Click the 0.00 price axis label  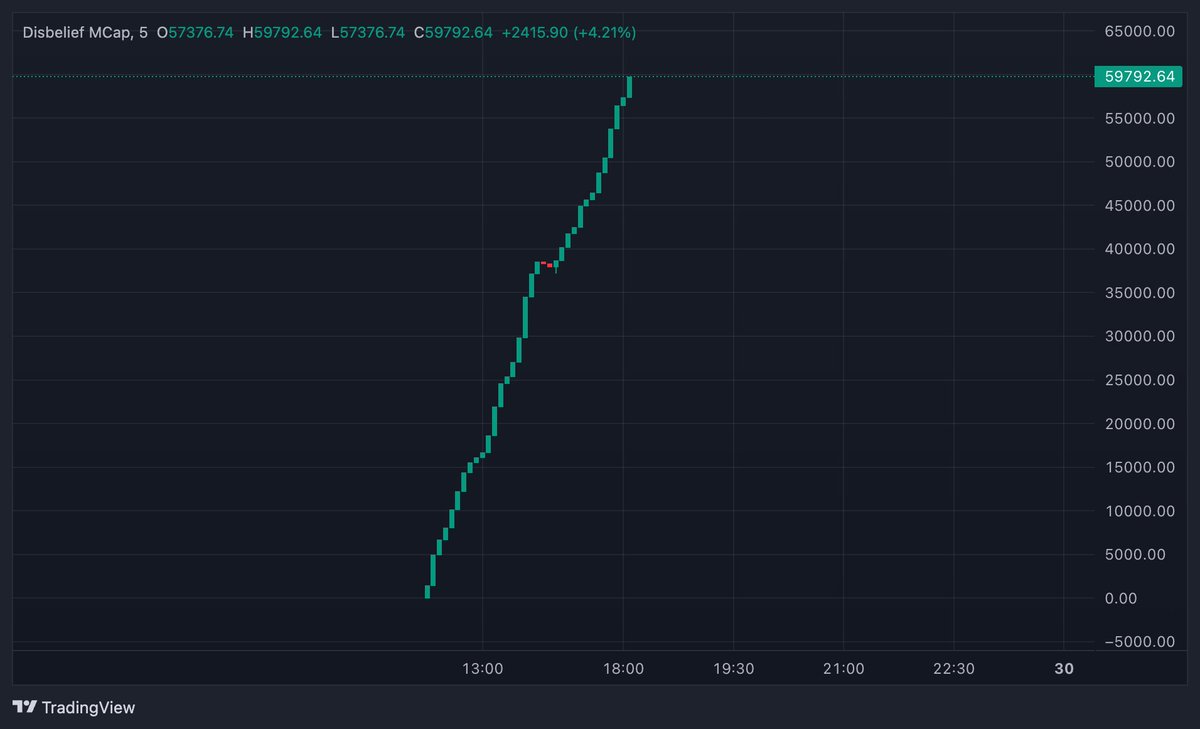(1121, 598)
